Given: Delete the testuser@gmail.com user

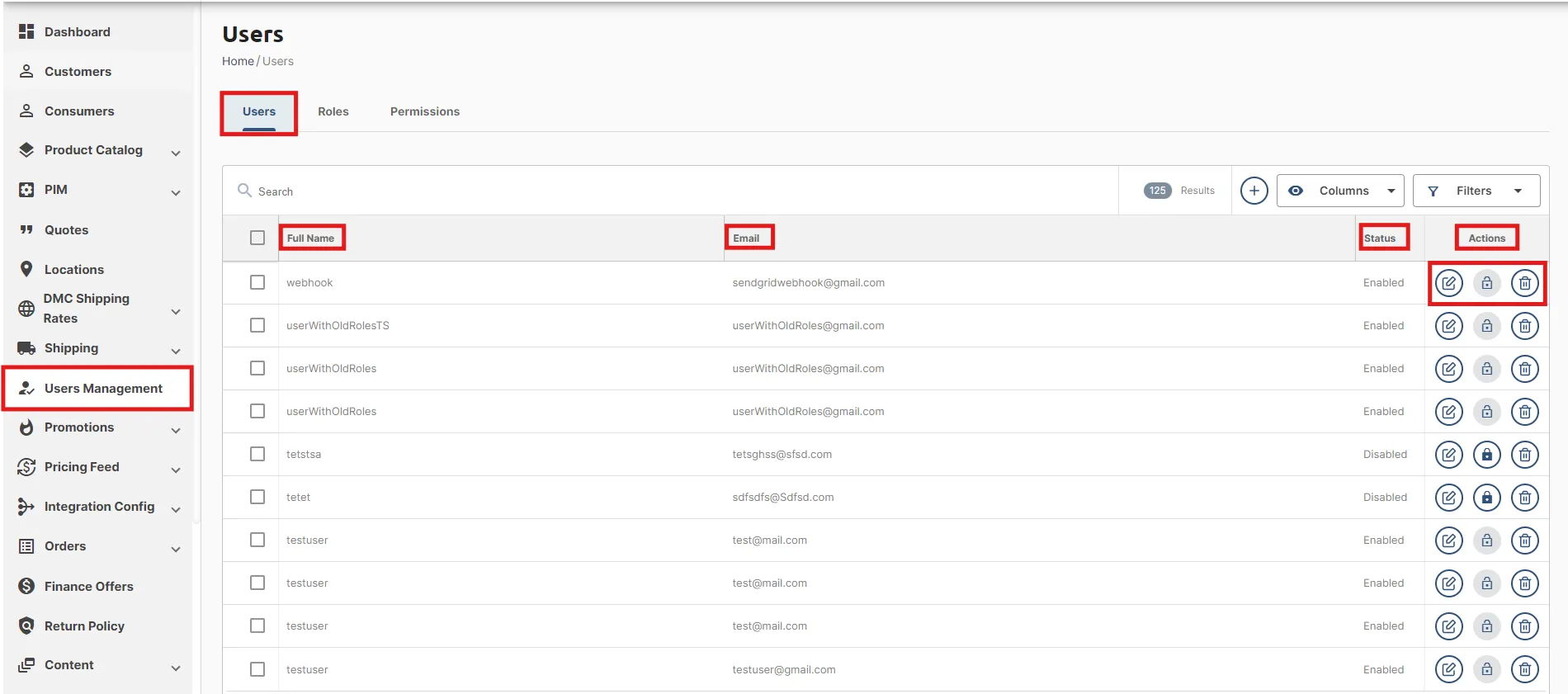Looking at the screenshot, I should (x=1524, y=669).
